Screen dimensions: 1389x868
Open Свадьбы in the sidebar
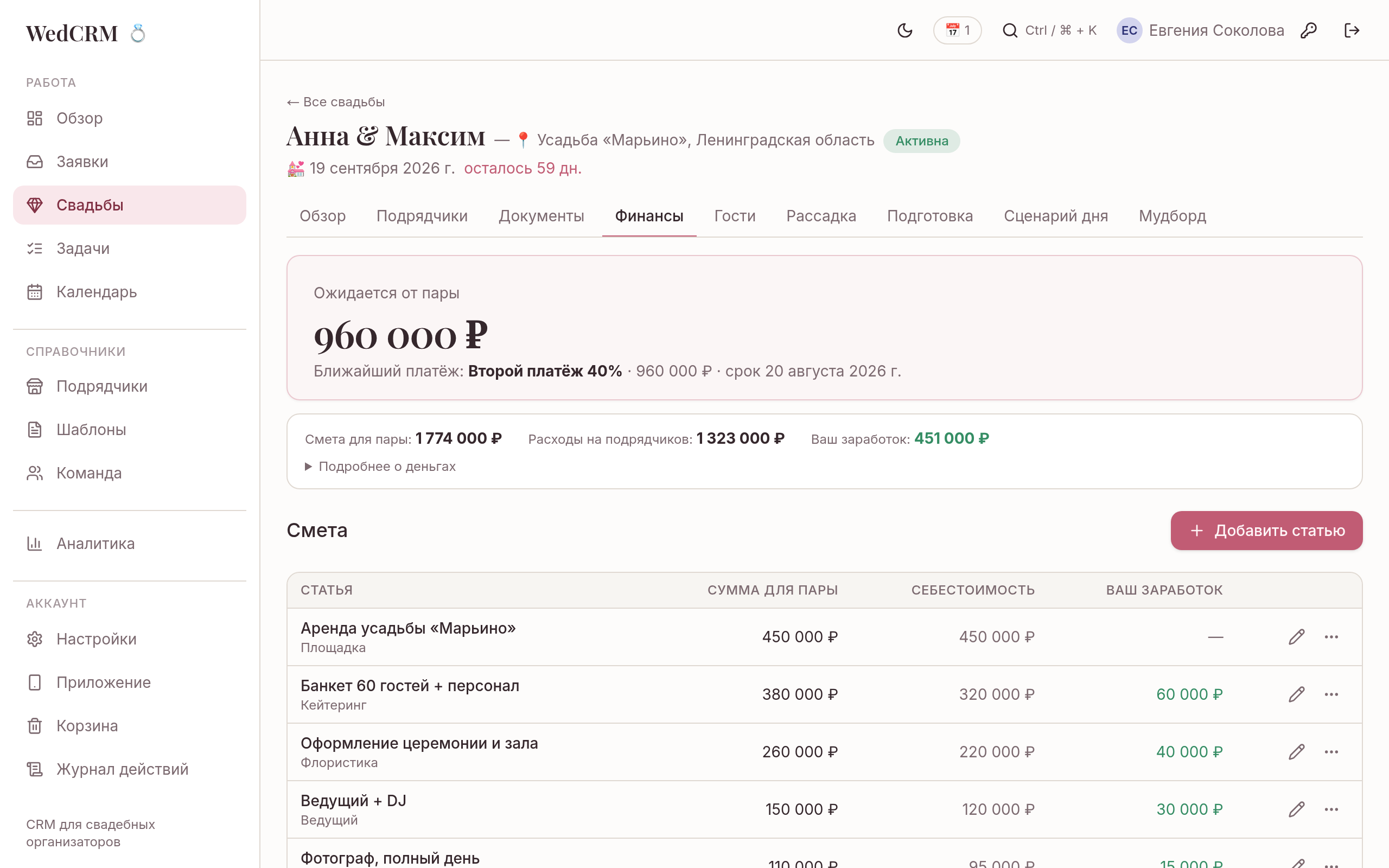(x=130, y=205)
